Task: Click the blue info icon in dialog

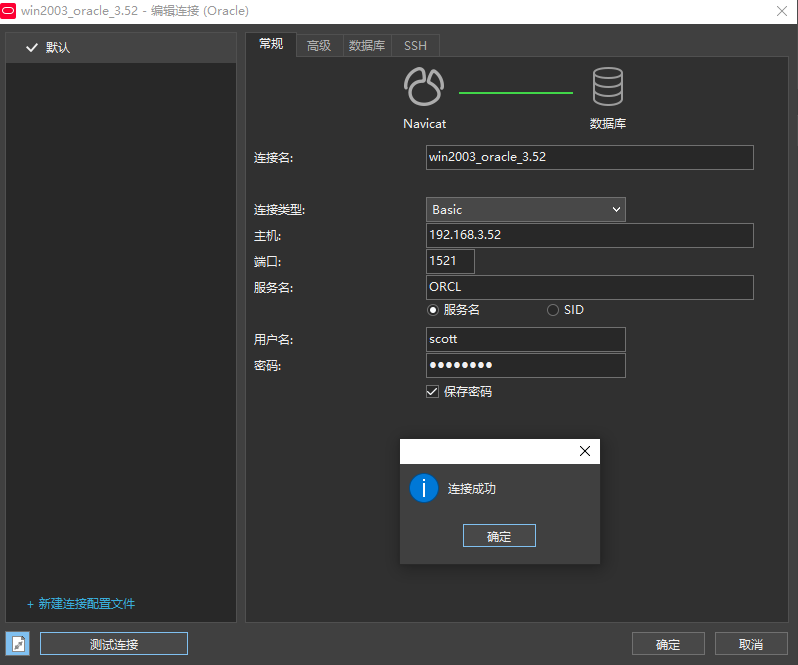Action: [424, 488]
